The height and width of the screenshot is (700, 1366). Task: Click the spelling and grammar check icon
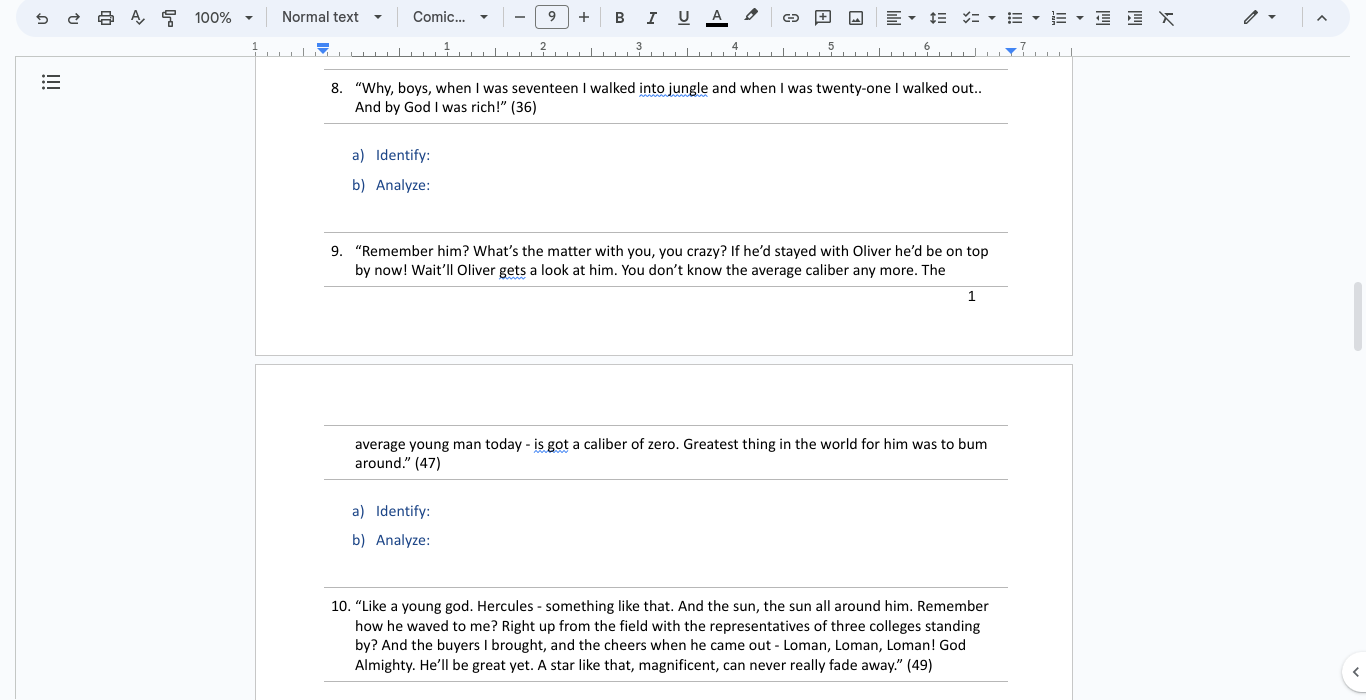tap(138, 18)
